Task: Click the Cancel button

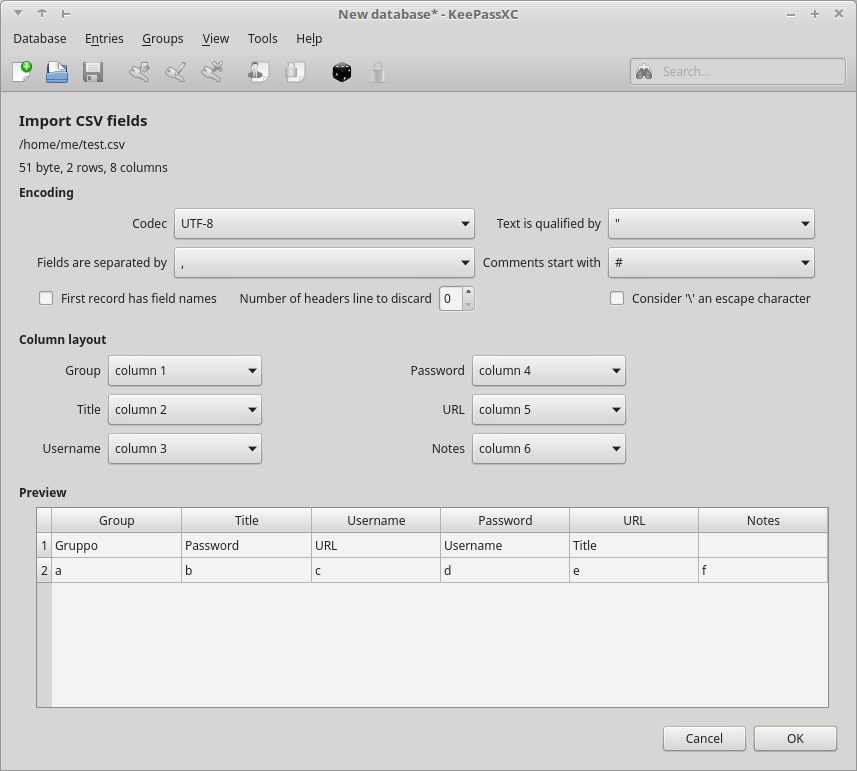Action: pos(704,738)
